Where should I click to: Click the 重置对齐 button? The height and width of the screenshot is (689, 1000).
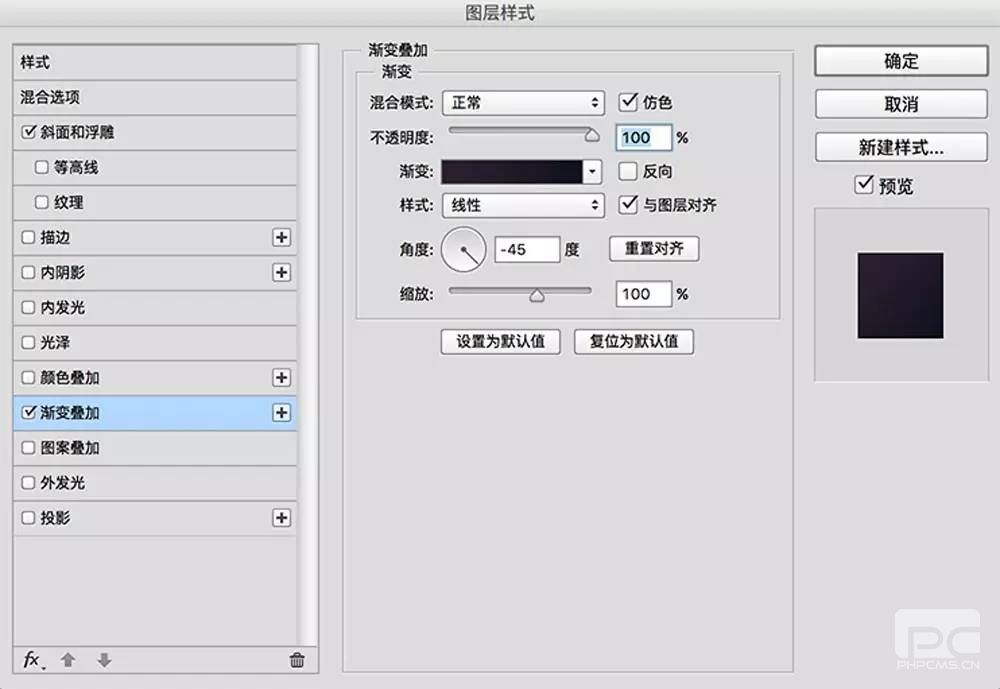tap(654, 249)
